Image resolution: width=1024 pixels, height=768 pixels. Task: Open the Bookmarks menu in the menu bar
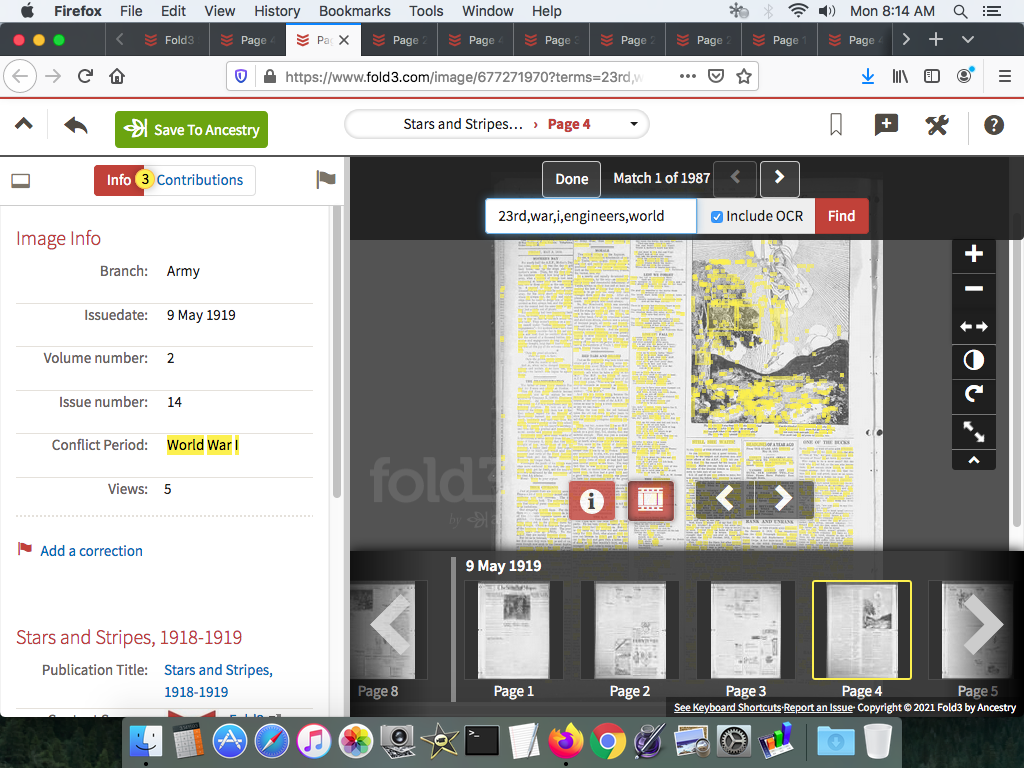[354, 11]
